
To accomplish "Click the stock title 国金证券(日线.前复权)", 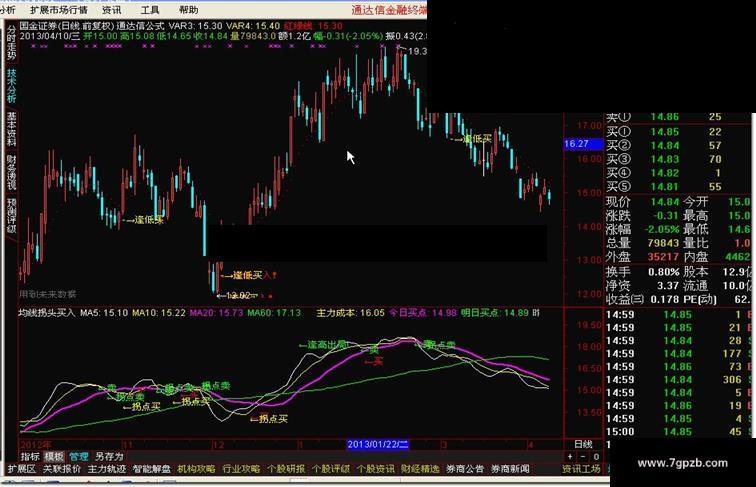I will coord(67,26).
